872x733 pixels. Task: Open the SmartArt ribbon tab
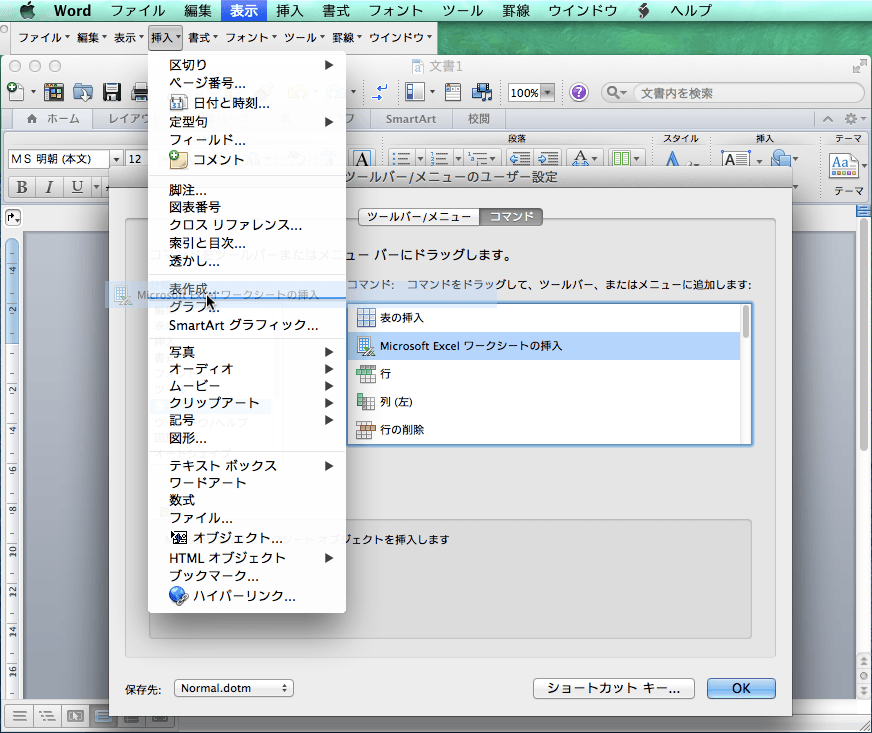410,118
